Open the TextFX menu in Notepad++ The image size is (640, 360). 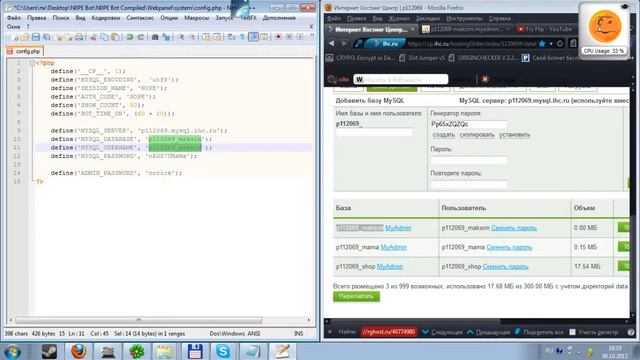point(248,18)
